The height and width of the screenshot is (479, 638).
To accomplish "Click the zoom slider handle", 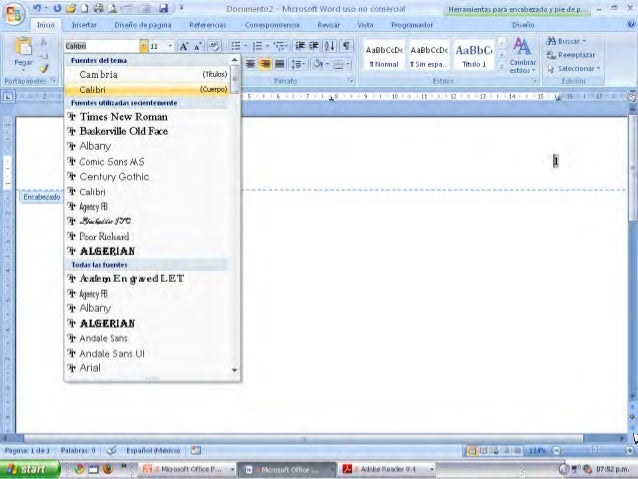I will coord(594,450).
